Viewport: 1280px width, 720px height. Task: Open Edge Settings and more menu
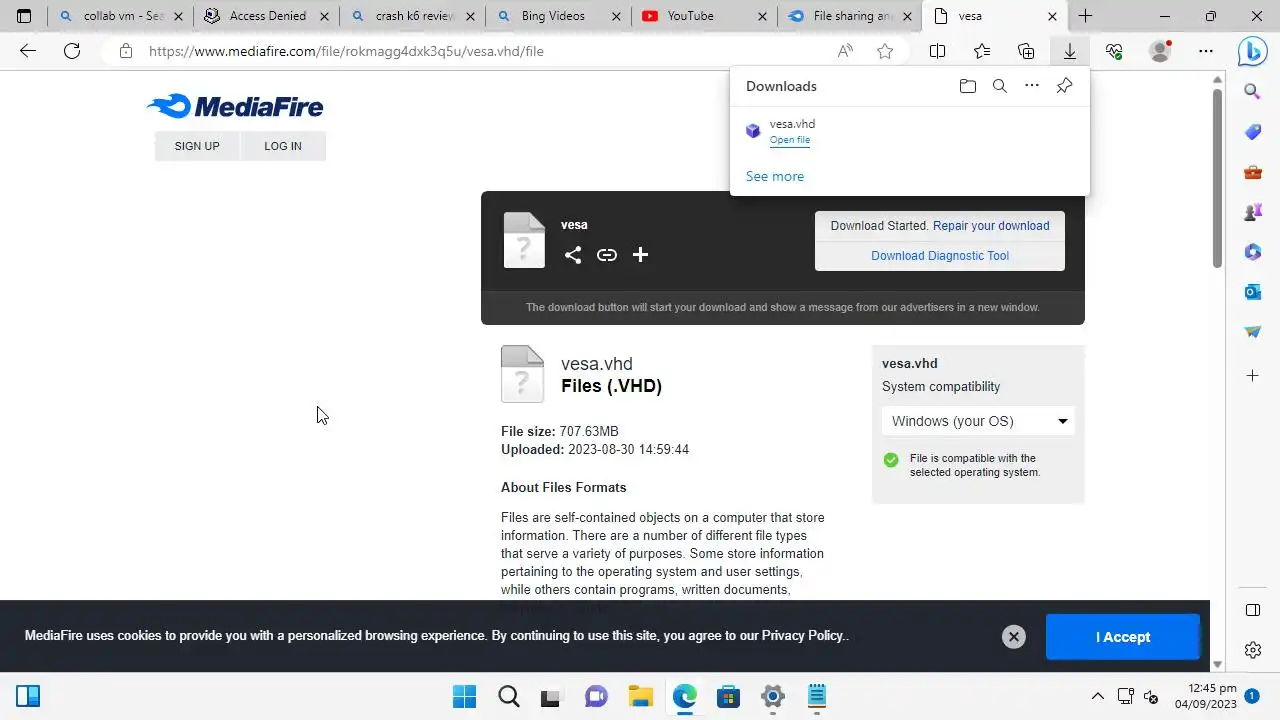pos(1206,51)
